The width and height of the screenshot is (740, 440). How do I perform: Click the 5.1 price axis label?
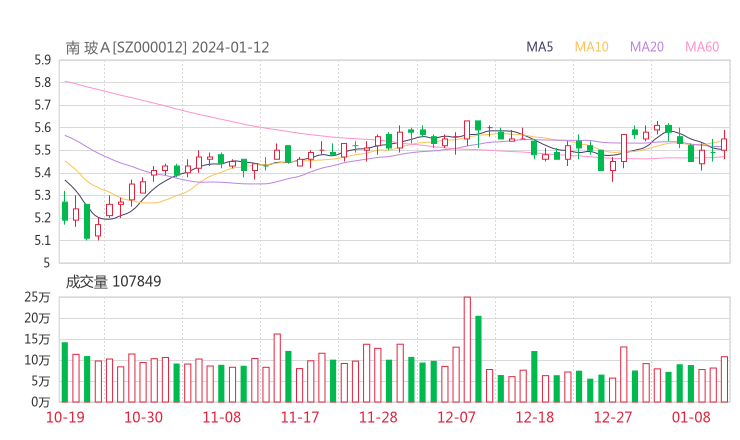pos(42,240)
